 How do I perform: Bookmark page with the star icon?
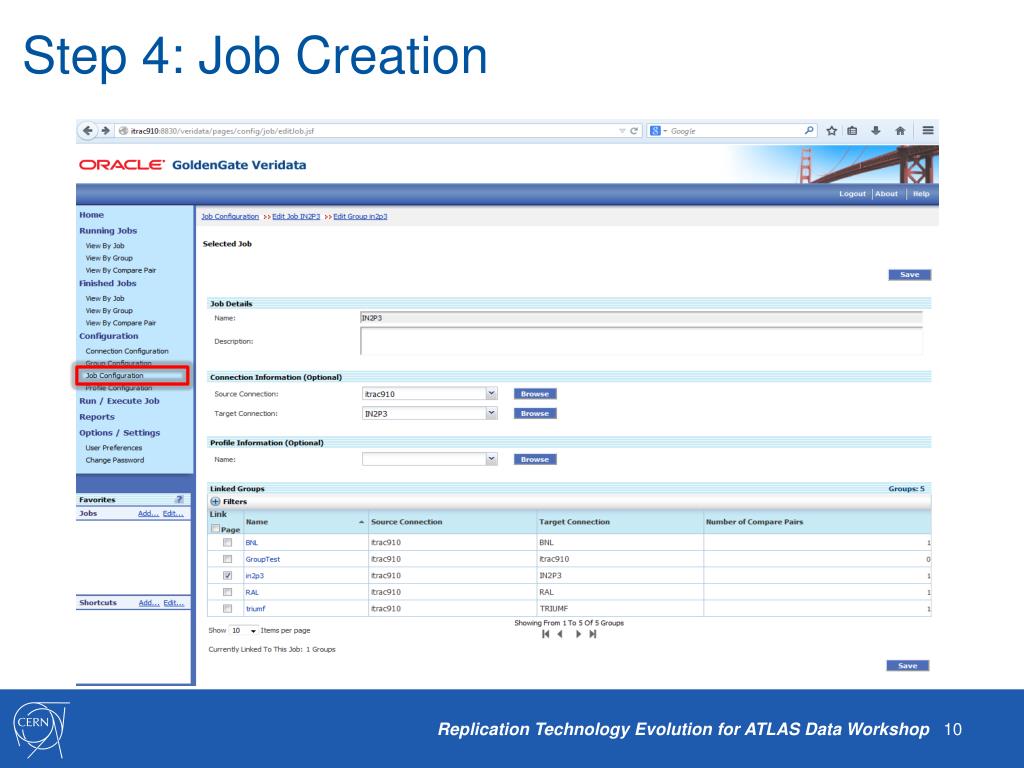[x=831, y=131]
